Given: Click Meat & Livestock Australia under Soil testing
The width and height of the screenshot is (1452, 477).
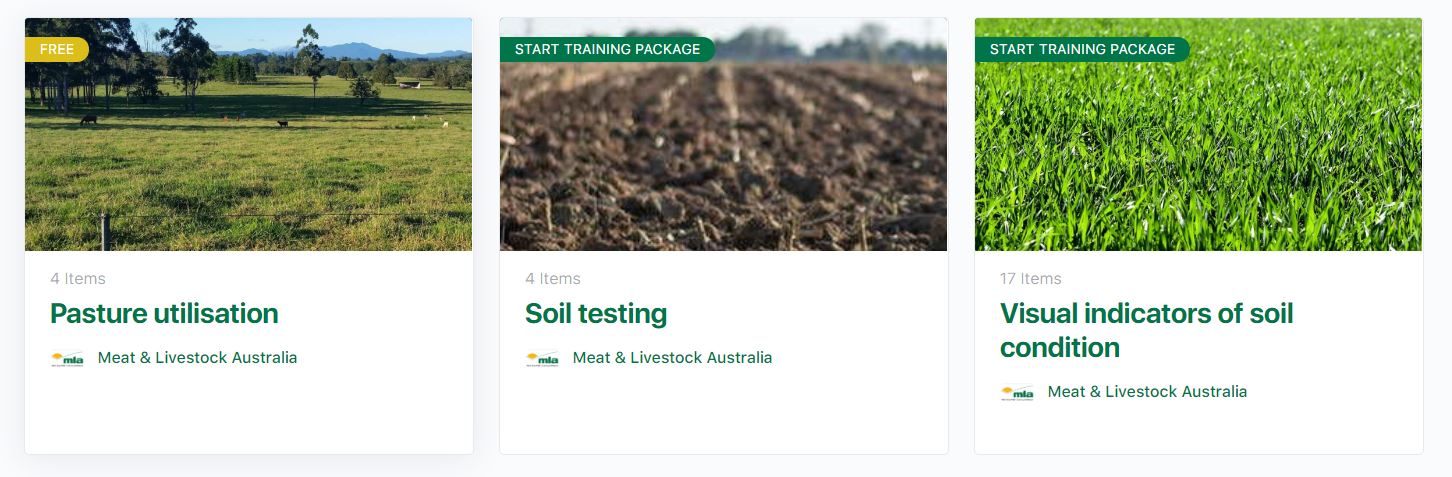Looking at the screenshot, I should tap(672, 358).
